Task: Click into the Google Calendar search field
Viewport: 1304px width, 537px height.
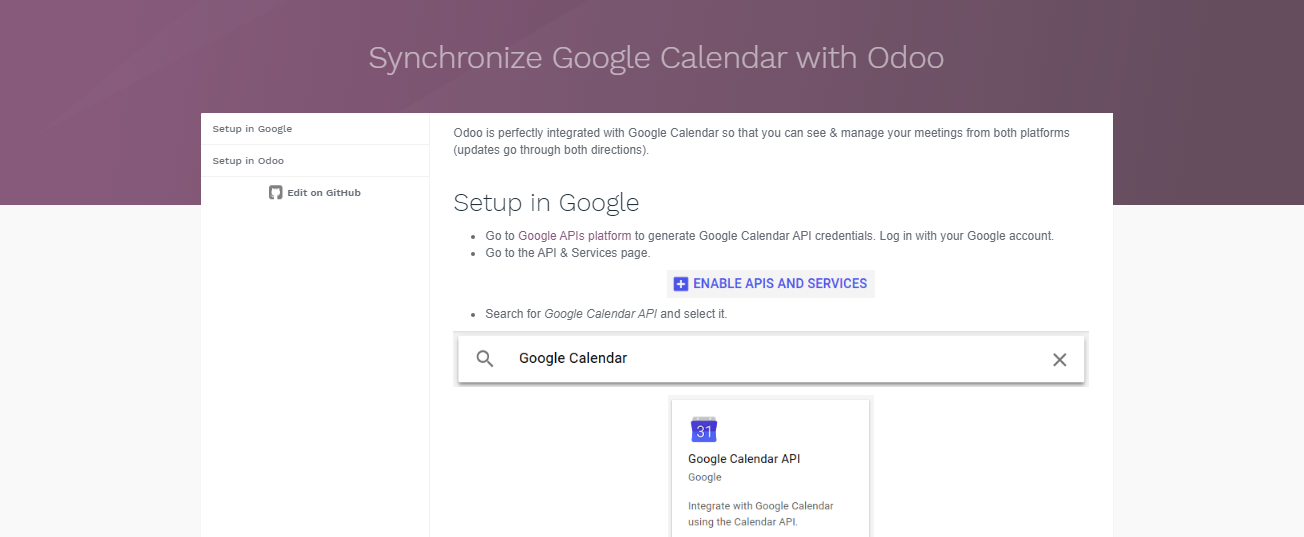Action: tap(771, 359)
